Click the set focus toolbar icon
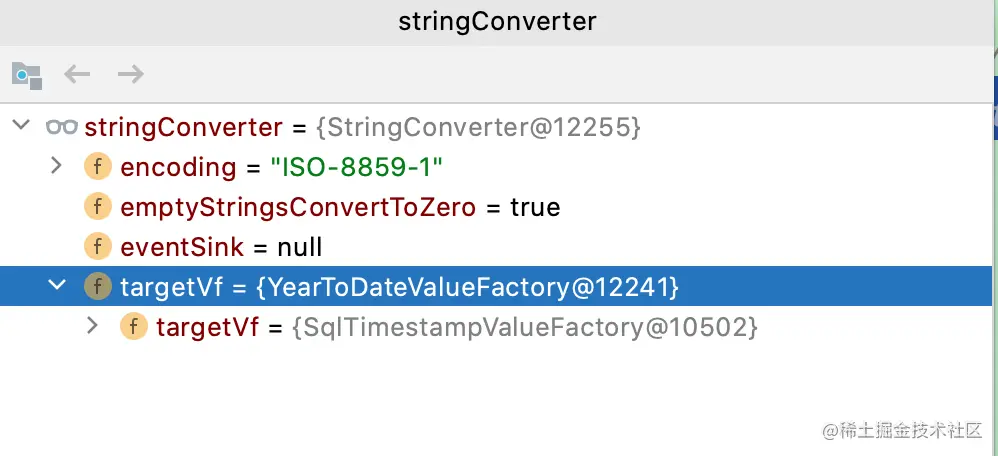Image resolution: width=998 pixels, height=456 pixels. [27, 75]
